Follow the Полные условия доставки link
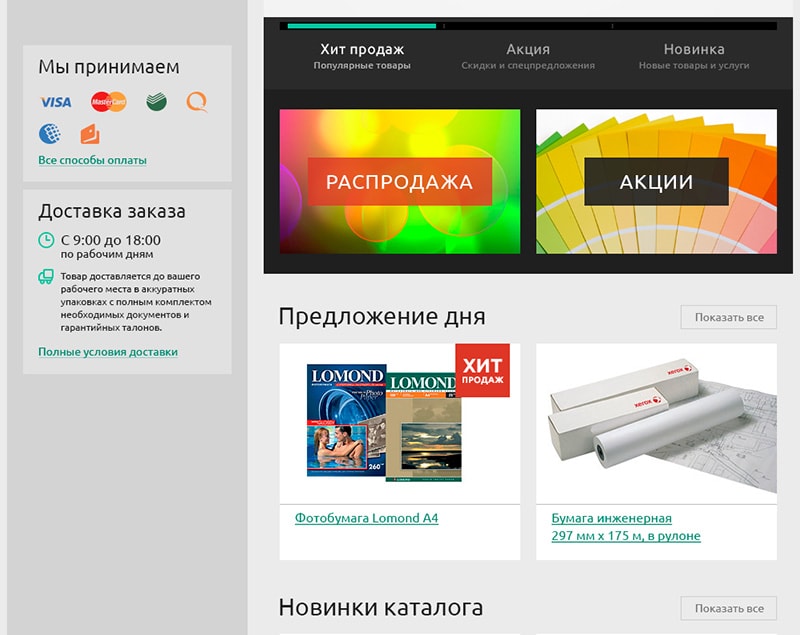The height and width of the screenshot is (635, 800). (x=107, y=352)
